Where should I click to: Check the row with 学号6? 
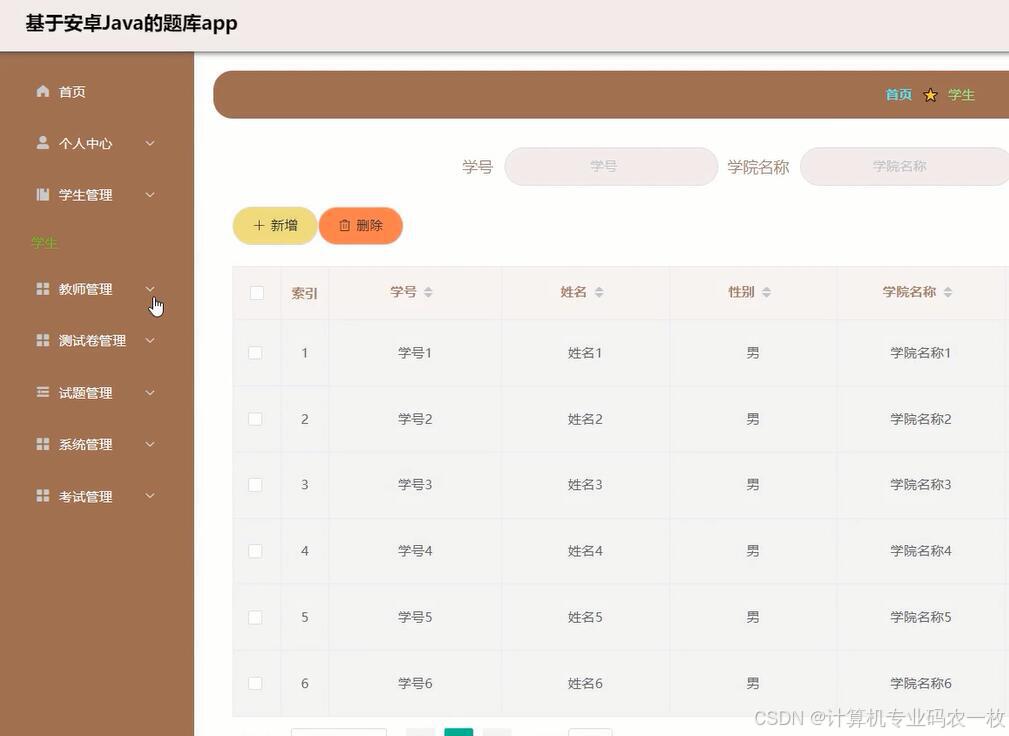[255, 683]
